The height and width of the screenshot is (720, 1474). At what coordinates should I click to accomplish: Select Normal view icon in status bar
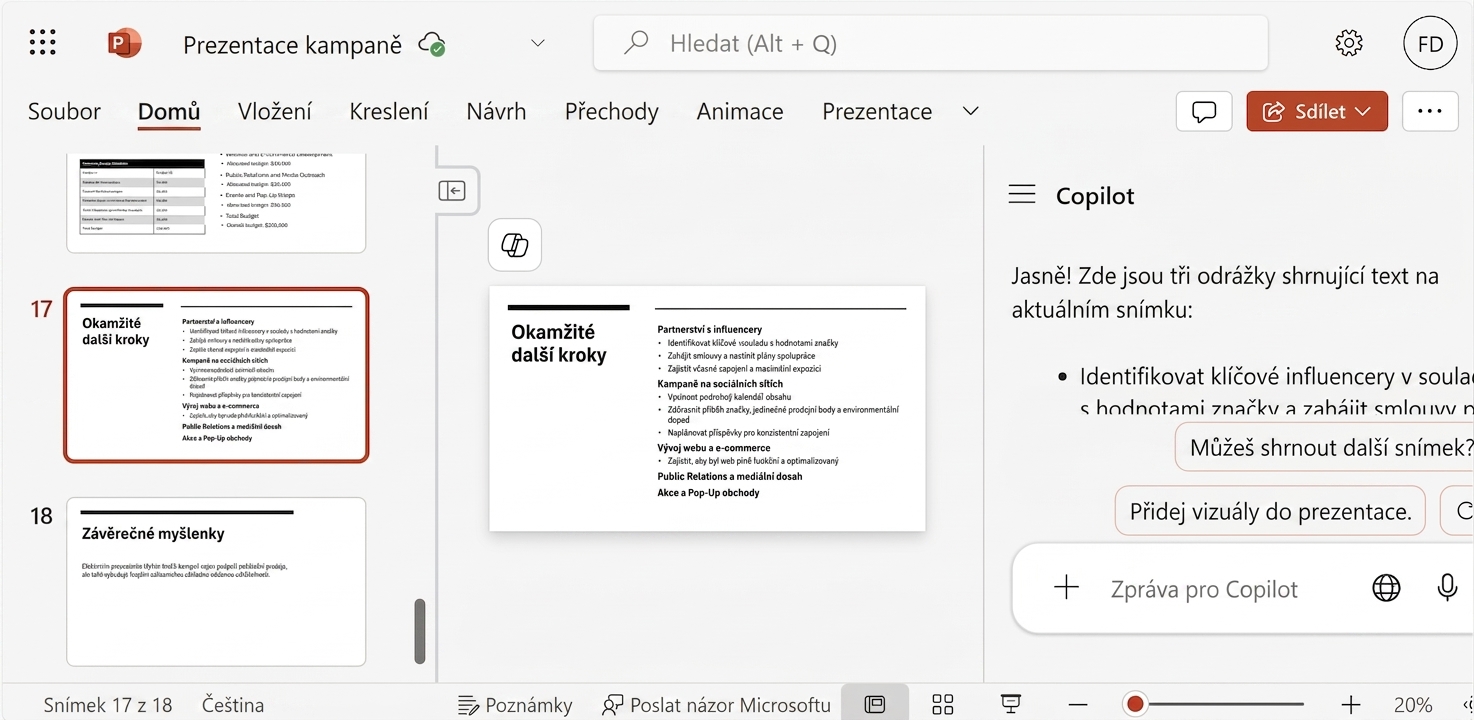pyautogui.click(x=875, y=704)
